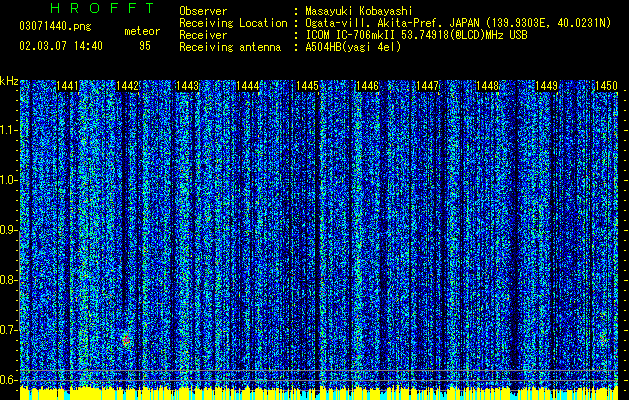Screen dimensions: 629x400
Task: Click the date stamp 02.03.07 14:40
Action: (61, 46)
